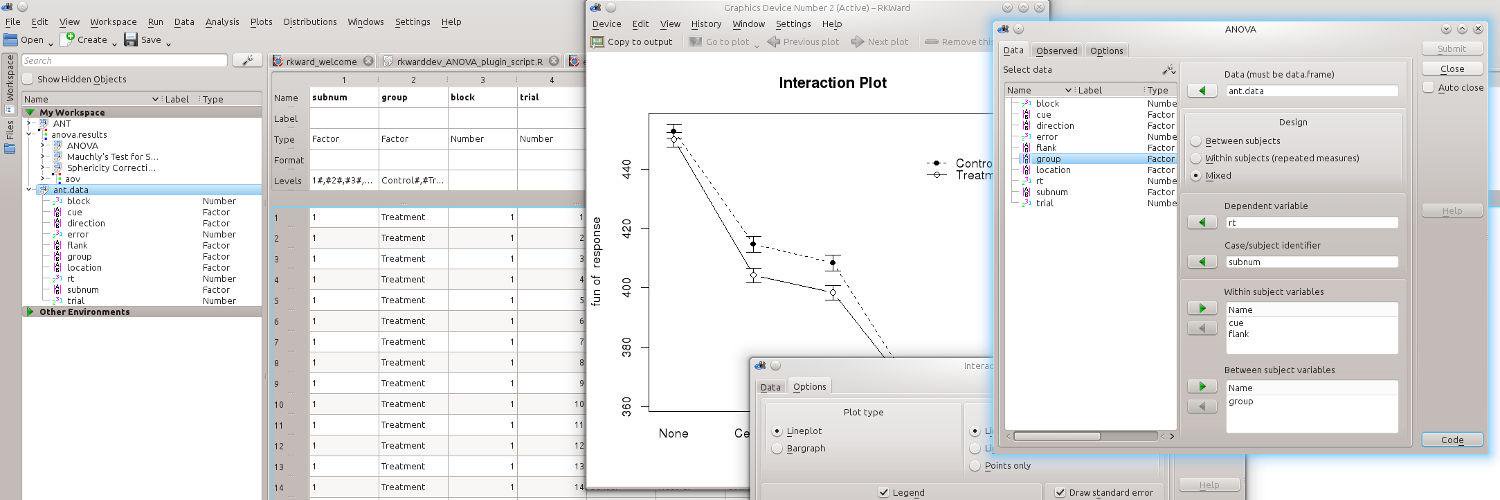
Task: Click scroll-right arrow of ANOVA data list
Action: (x=1171, y=436)
